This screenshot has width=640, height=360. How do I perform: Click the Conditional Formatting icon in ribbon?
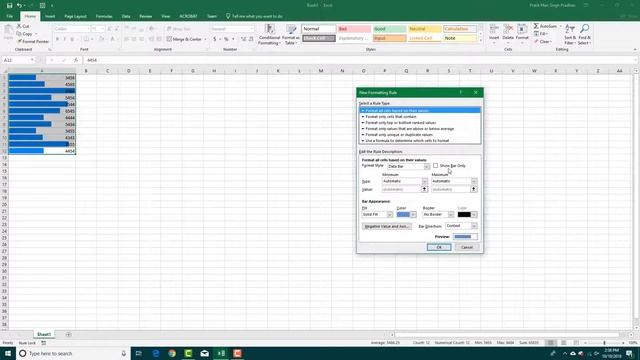tap(269, 34)
